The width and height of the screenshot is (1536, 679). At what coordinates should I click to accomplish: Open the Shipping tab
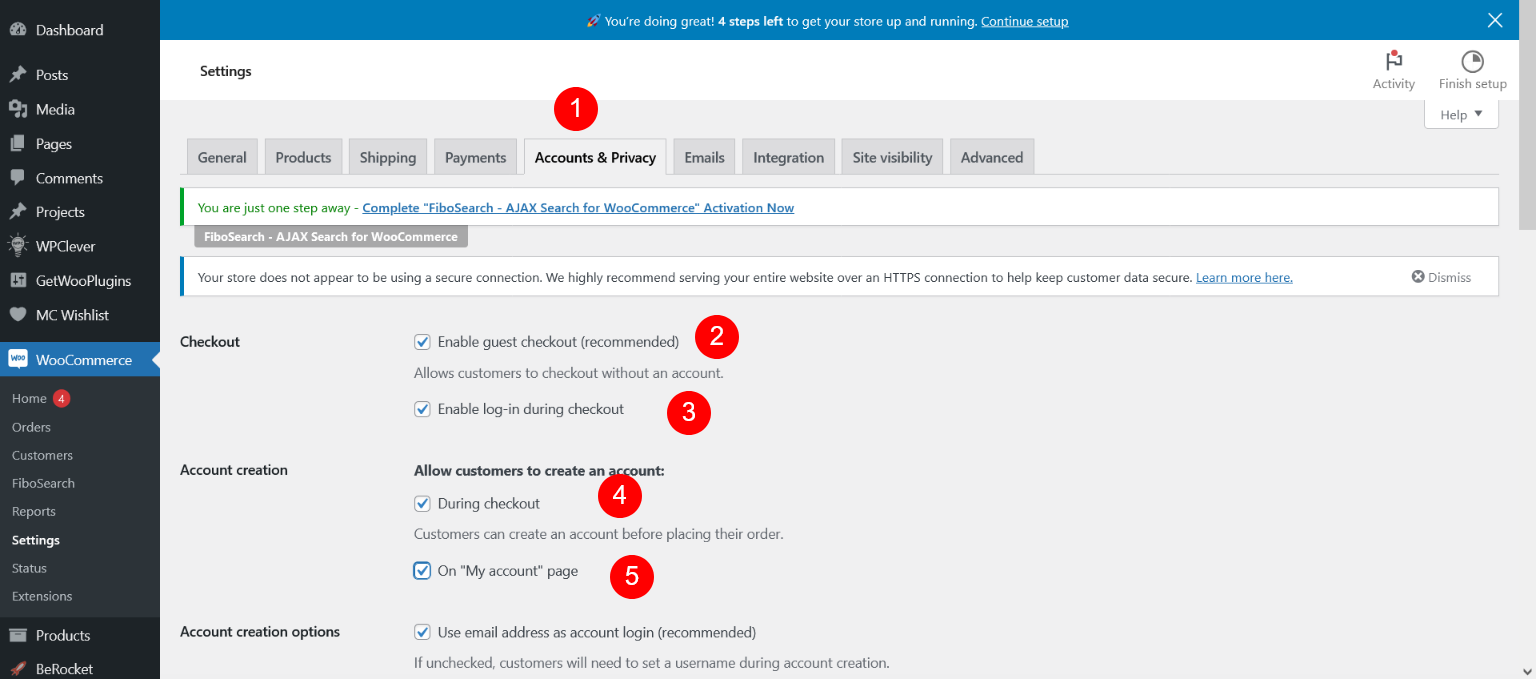pyautogui.click(x=388, y=157)
